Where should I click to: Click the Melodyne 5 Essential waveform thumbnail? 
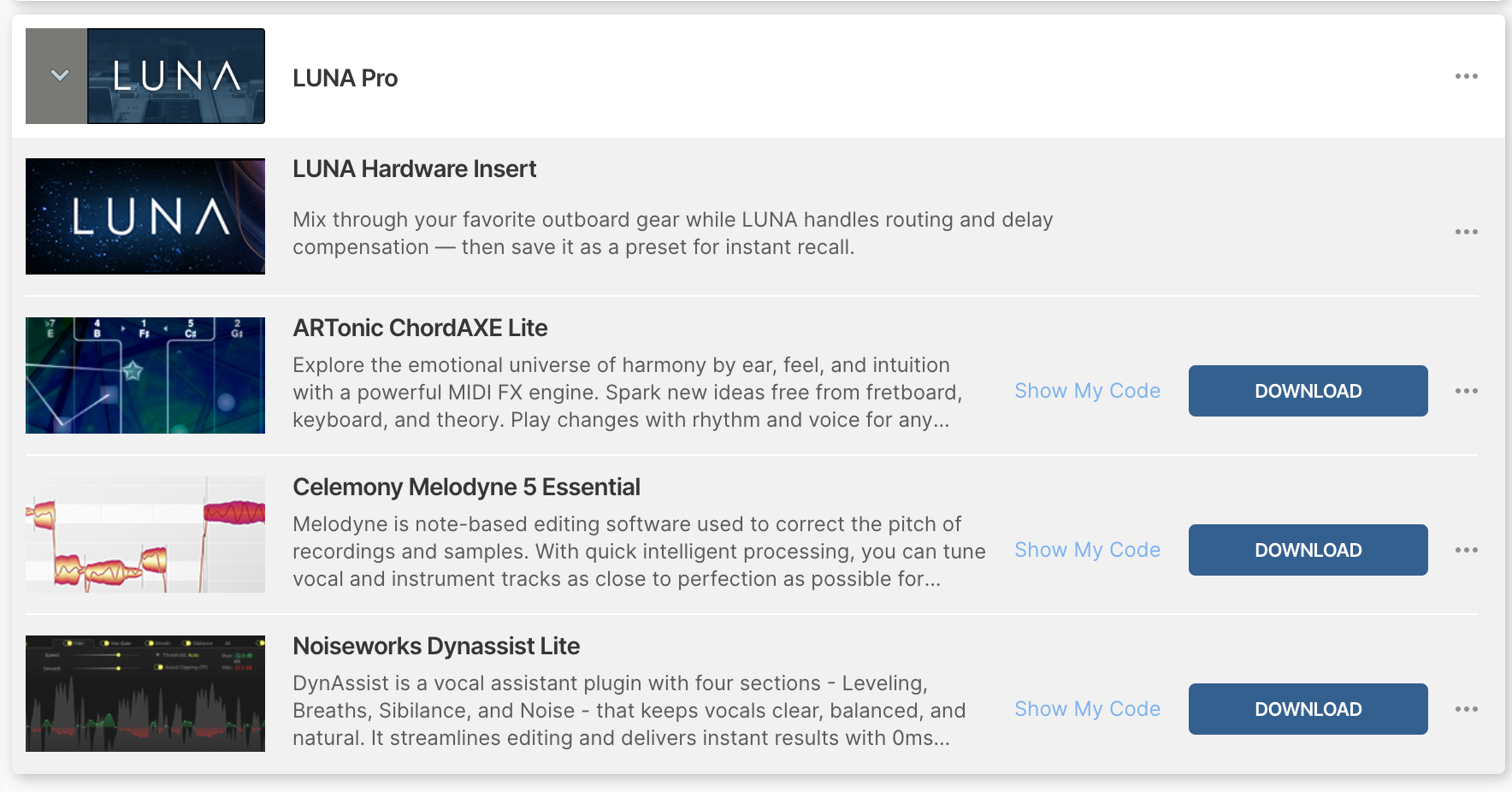145,535
